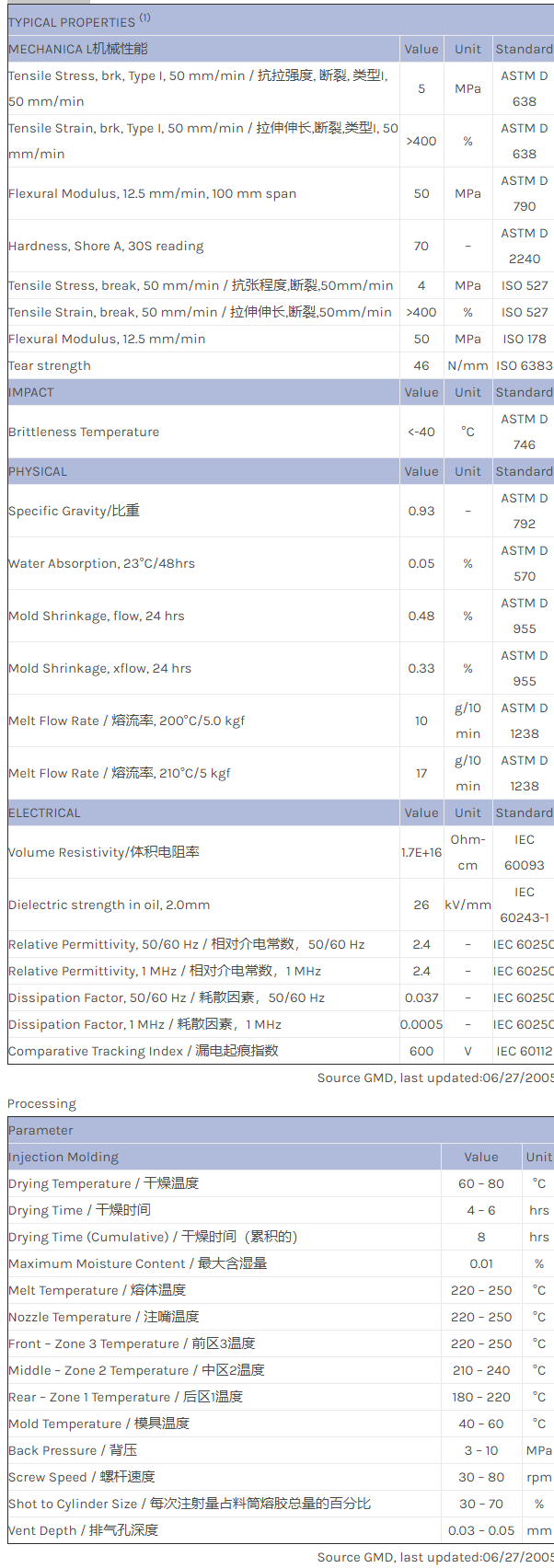The image size is (554, 1568).
Task: Select the Mold Temperature row label
Action: (x=98, y=1424)
